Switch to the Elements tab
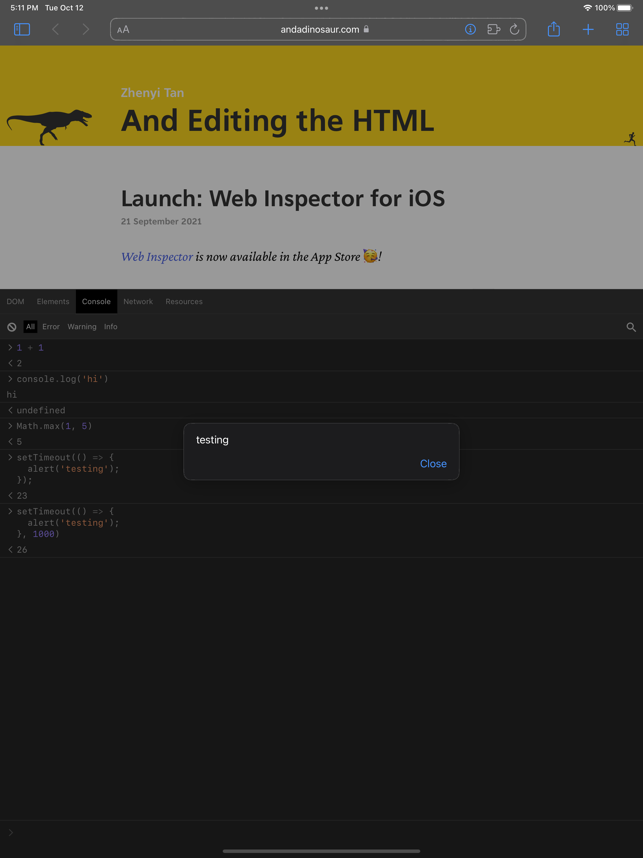 (53, 302)
